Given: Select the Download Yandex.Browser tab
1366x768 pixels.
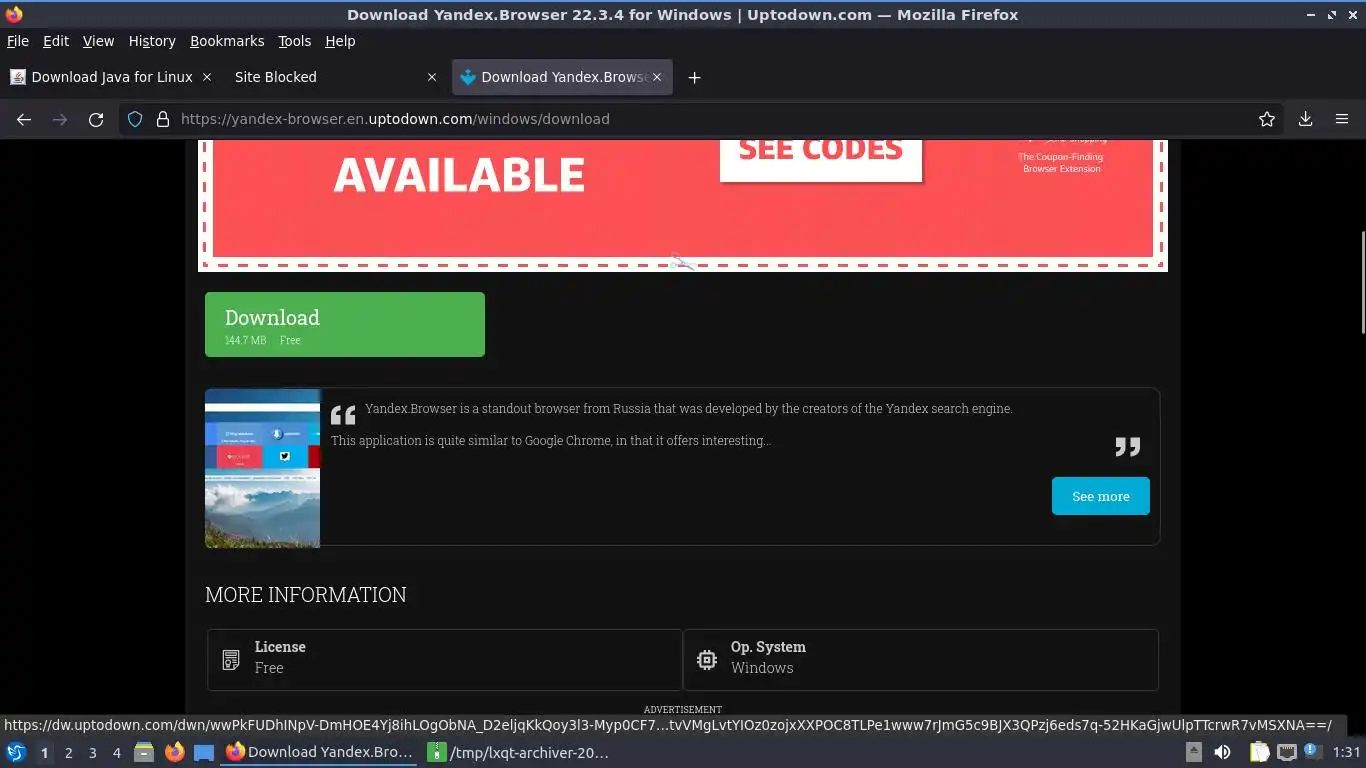Looking at the screenshot, I should (562, 77).
